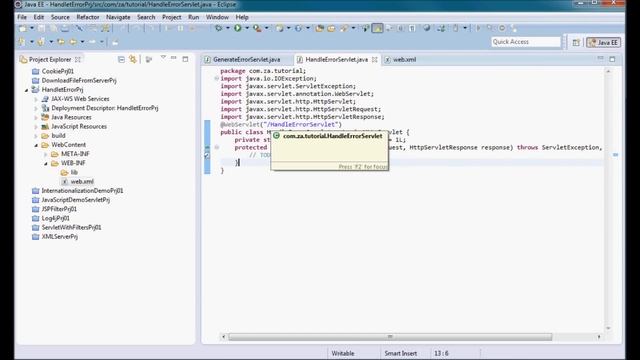This screenshot has height=360, width=640.
Task: Select Deployment Descriptor: HandleErrorPrj
Action: tap(104, 108)
